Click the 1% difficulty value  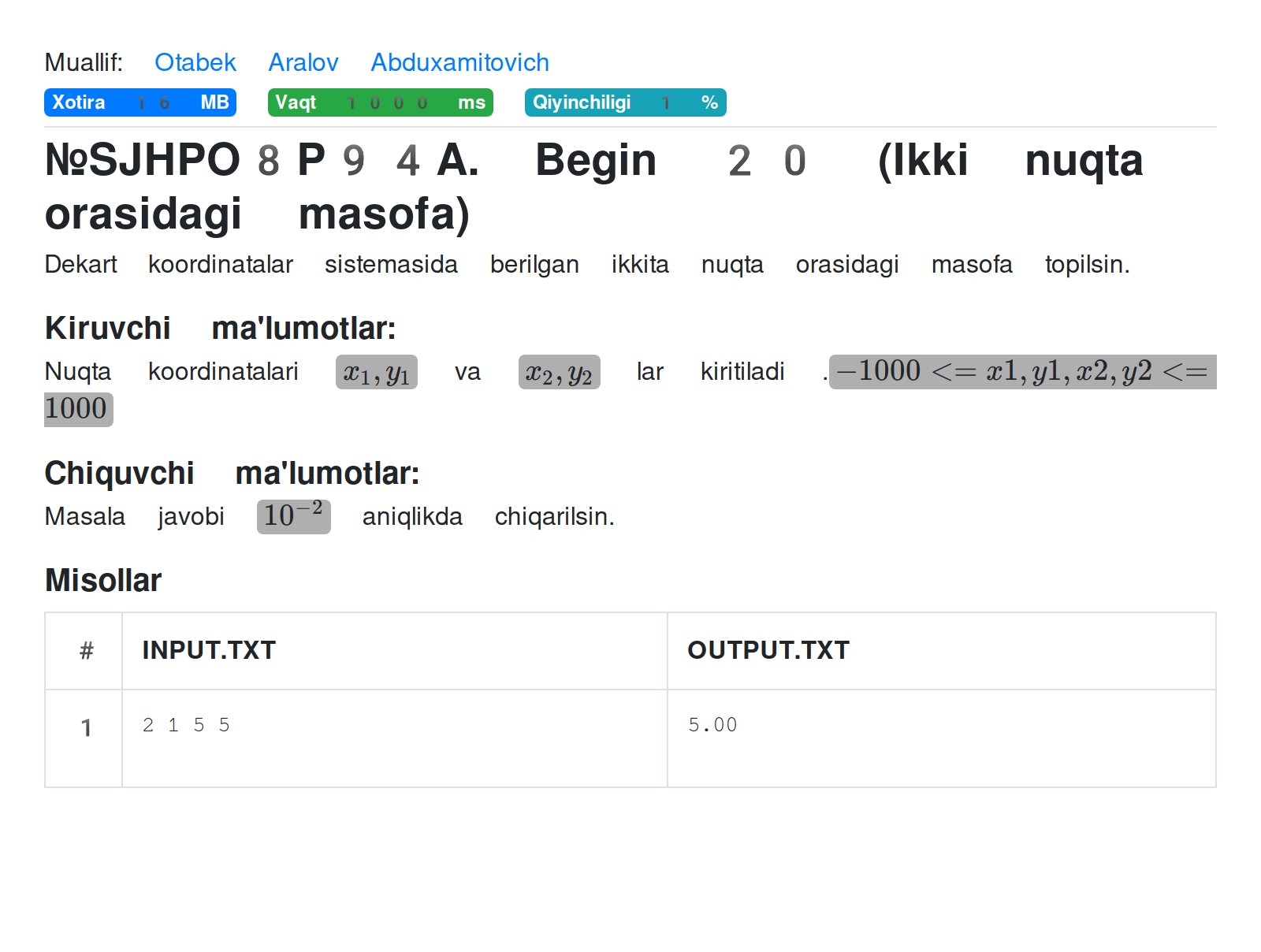(x=666, y=102)
